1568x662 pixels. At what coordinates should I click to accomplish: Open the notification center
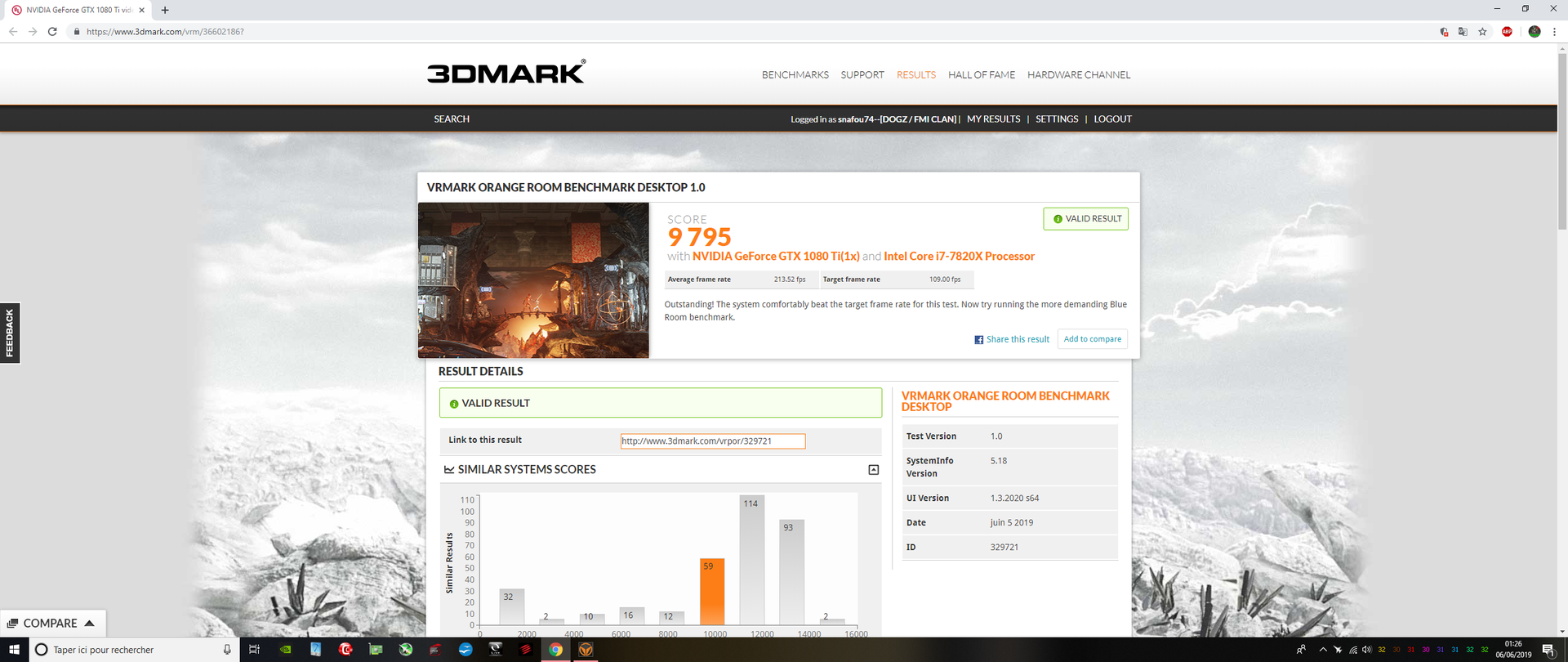click(x=1548, y=650)
